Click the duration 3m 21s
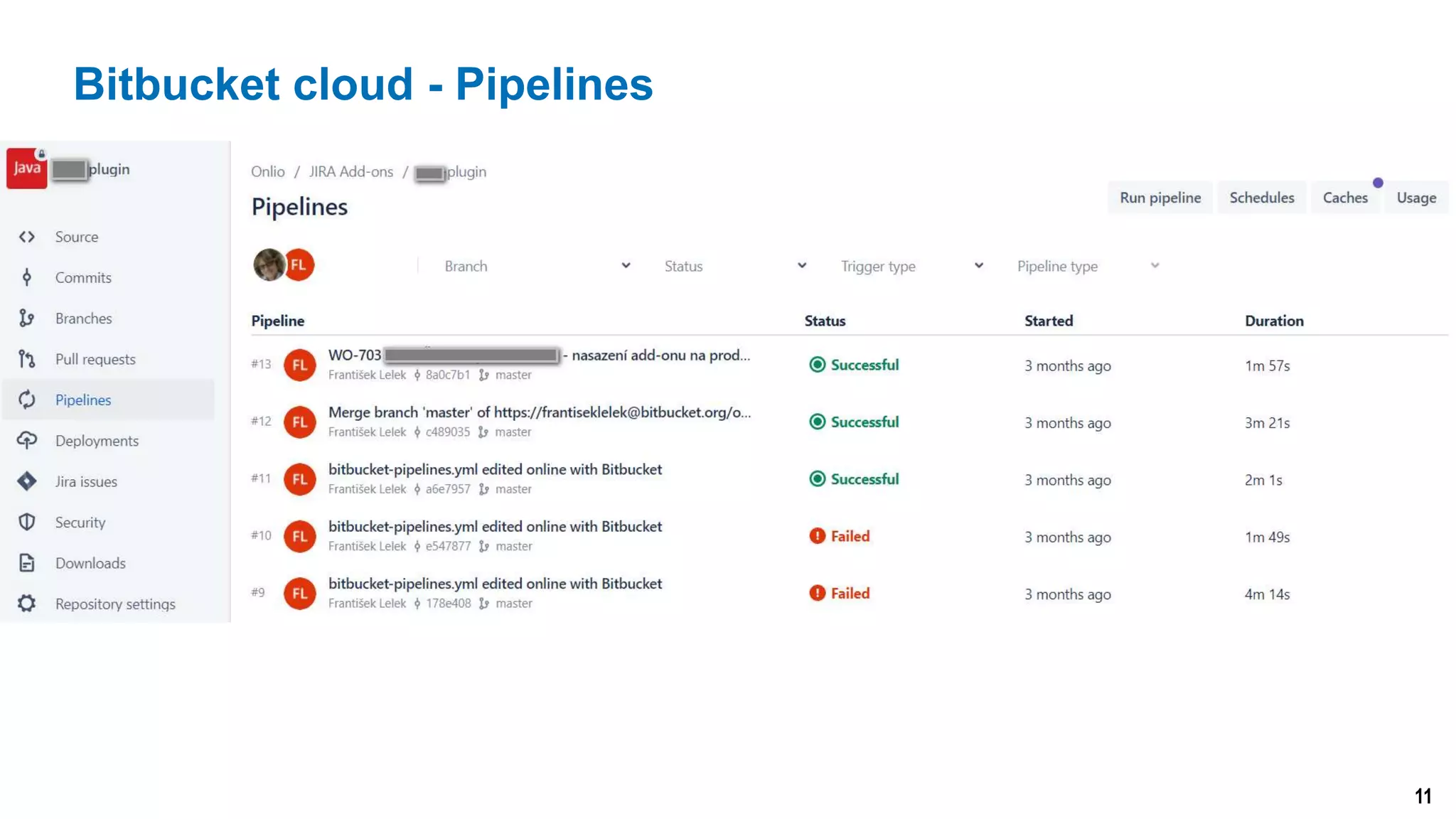Screen dimensions: 1456x819 pyautogui.click(x=1267, y=423)
